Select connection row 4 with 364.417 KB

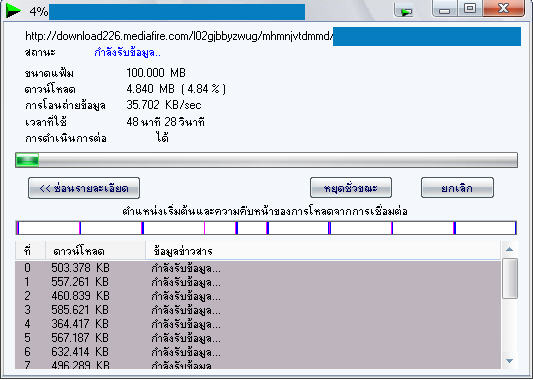258,324
